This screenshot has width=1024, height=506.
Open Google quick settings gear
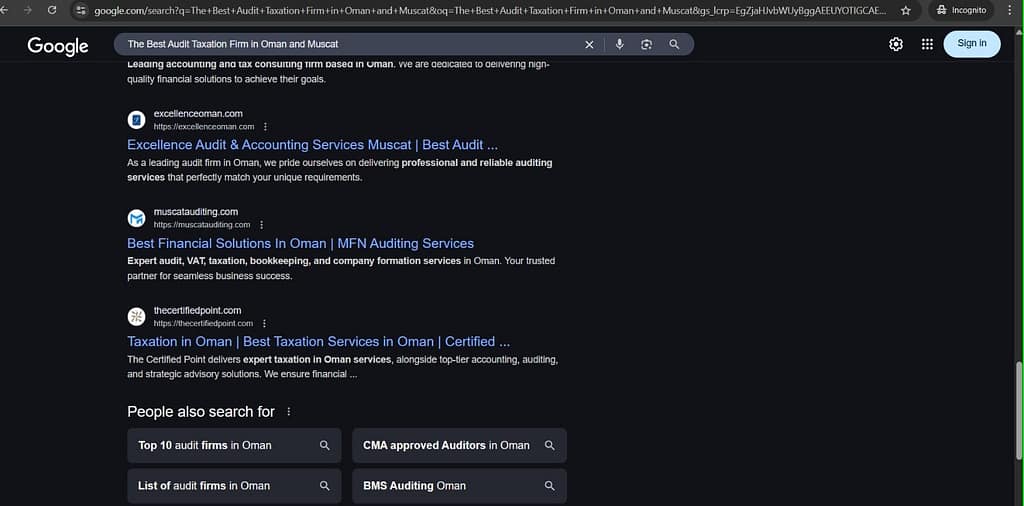896,44
